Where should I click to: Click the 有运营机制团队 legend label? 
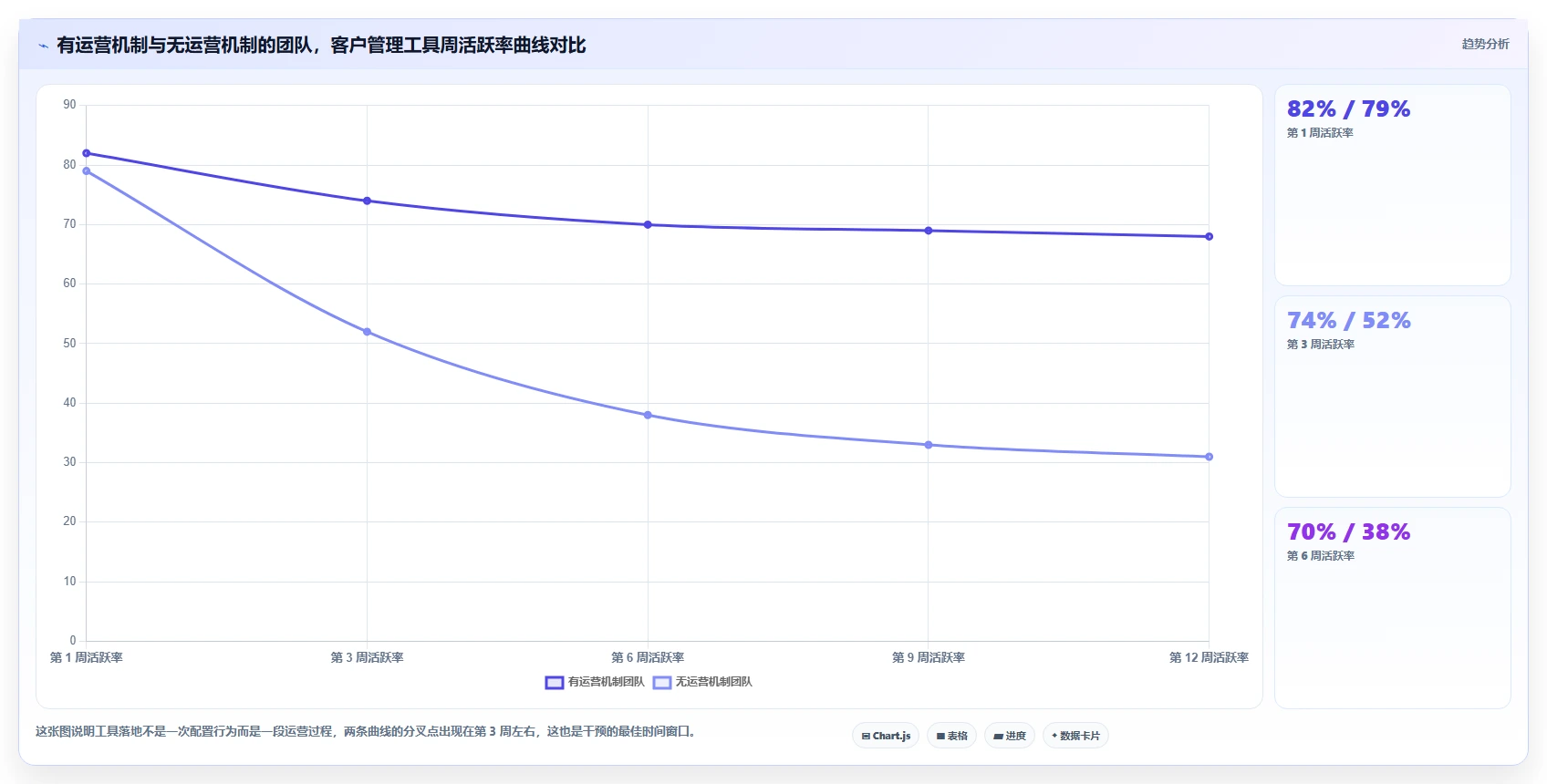coord(607,682)
